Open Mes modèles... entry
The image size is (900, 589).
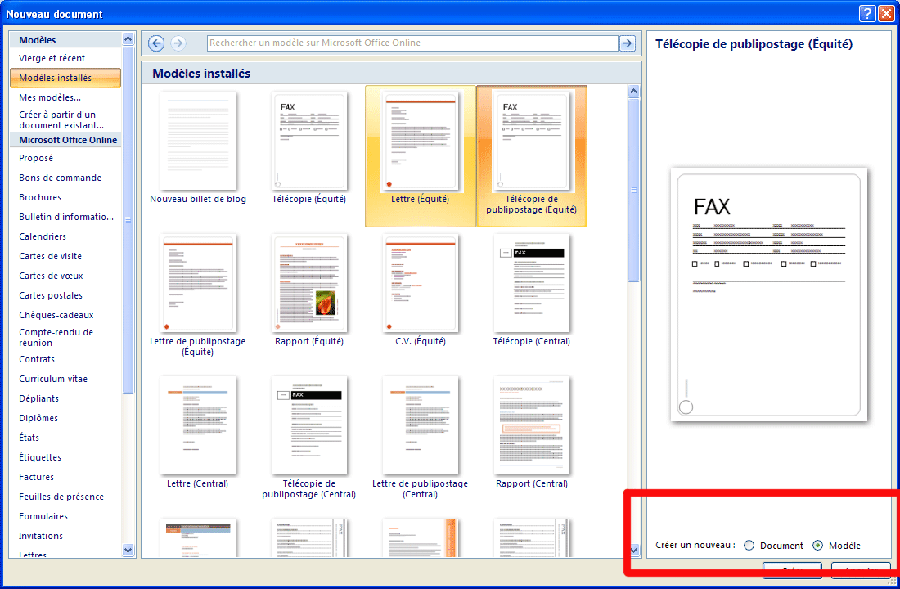[x=50, y=98]
